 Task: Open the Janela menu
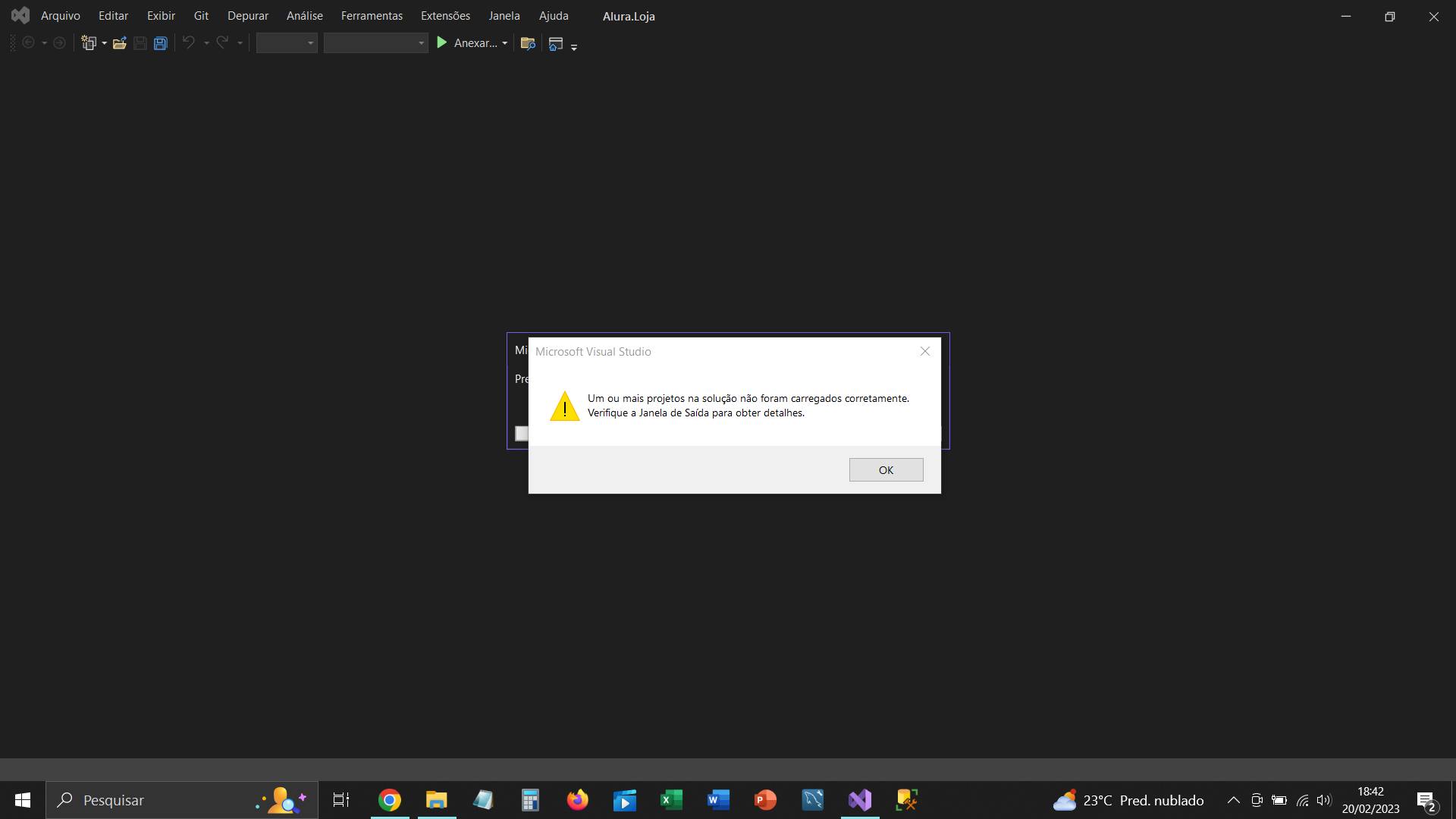(x=504, y=16)
